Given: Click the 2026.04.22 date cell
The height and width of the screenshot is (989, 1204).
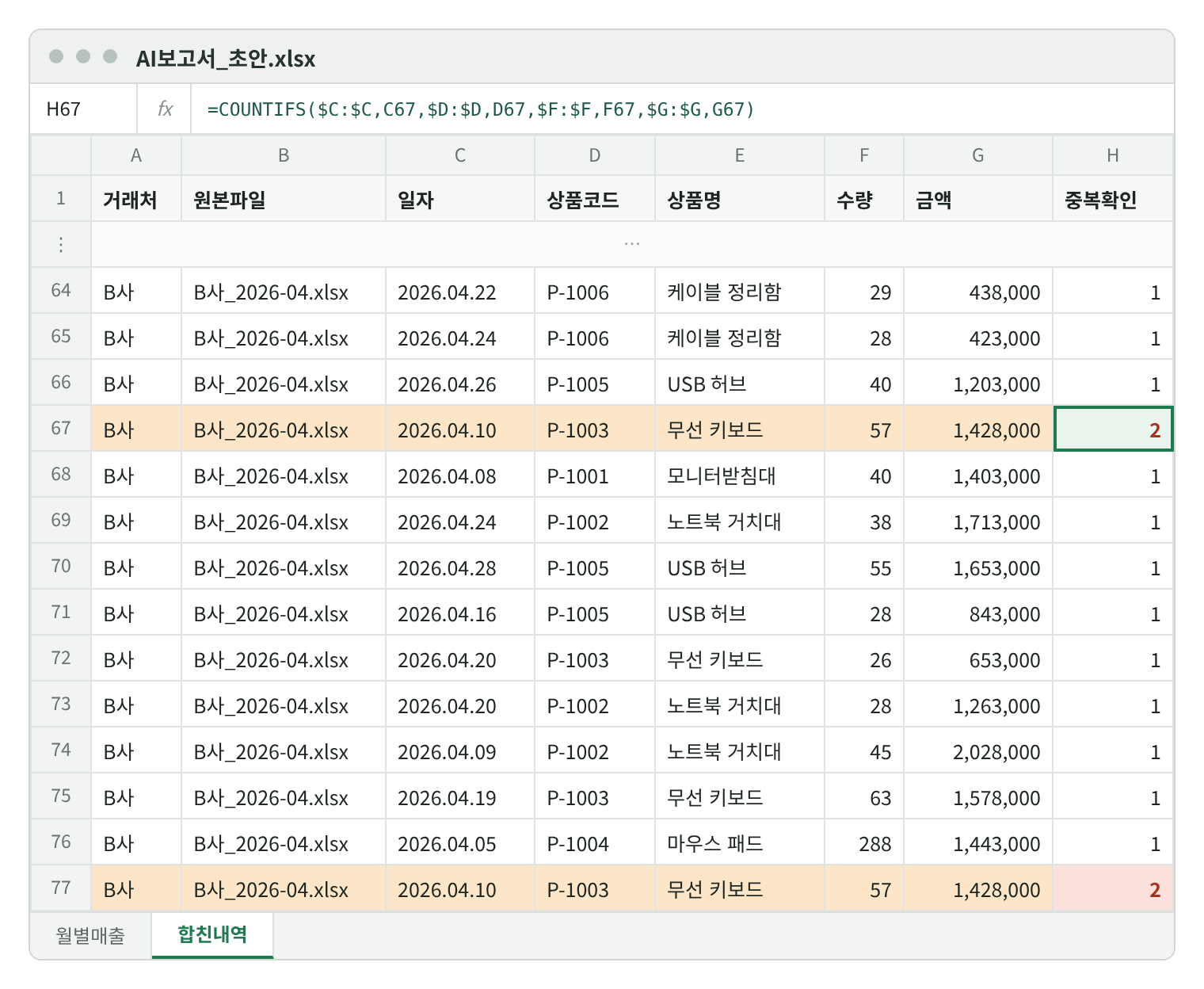Looking at the screenshot, I should pyautogui.click(x=460, y=291).
